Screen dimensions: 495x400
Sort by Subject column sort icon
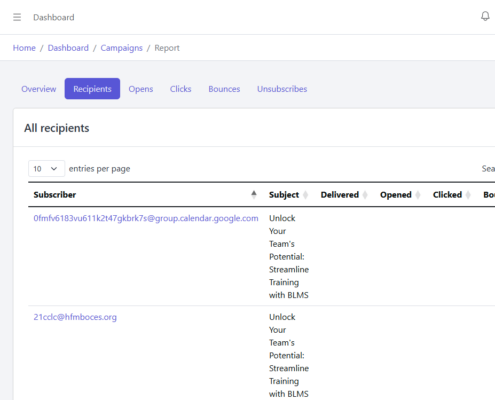coord(305,195)
